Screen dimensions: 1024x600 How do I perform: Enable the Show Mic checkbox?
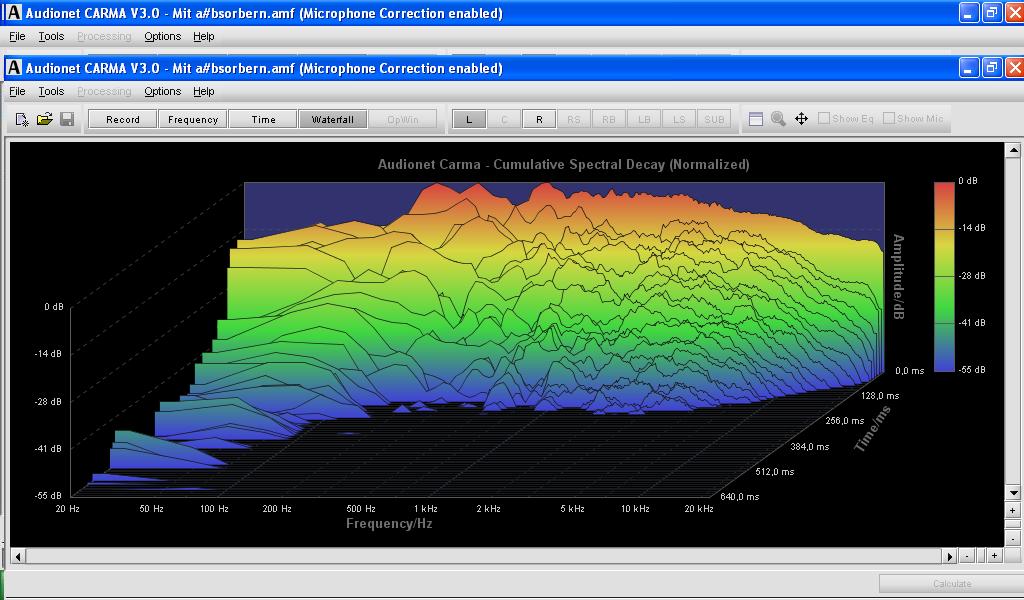889,118
